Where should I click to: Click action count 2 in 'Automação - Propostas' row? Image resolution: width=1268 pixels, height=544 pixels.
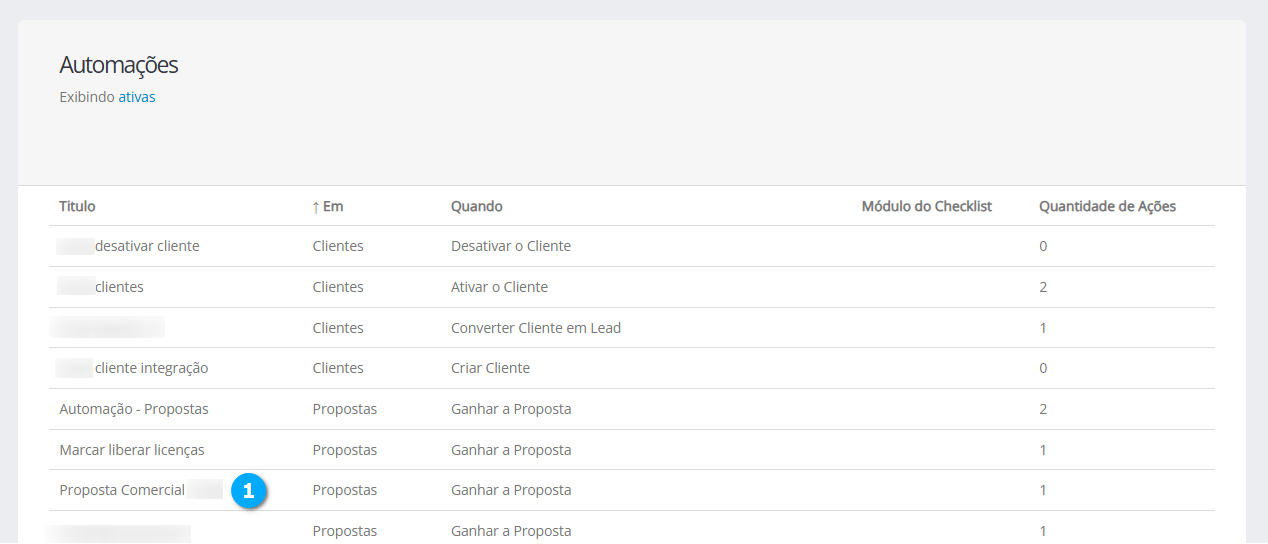[x=1043, y=409]
